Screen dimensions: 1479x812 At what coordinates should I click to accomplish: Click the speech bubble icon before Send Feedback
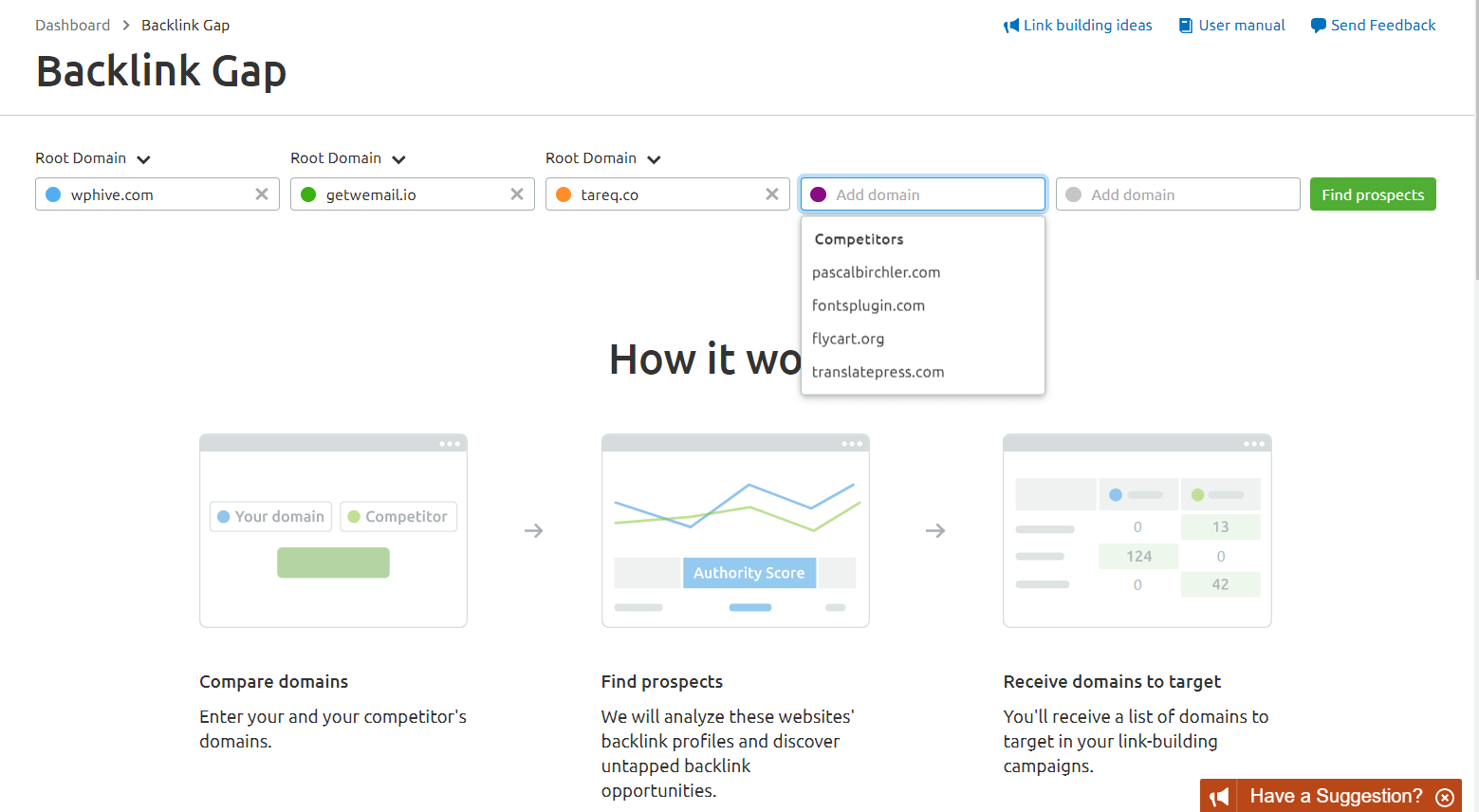point(1319,25)
